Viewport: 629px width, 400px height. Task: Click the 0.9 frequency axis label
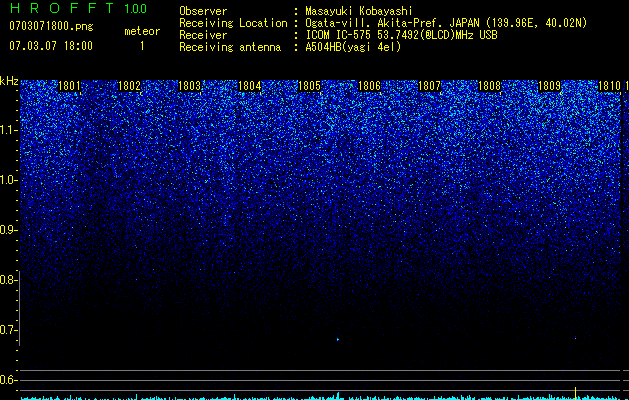click(8, 230)
